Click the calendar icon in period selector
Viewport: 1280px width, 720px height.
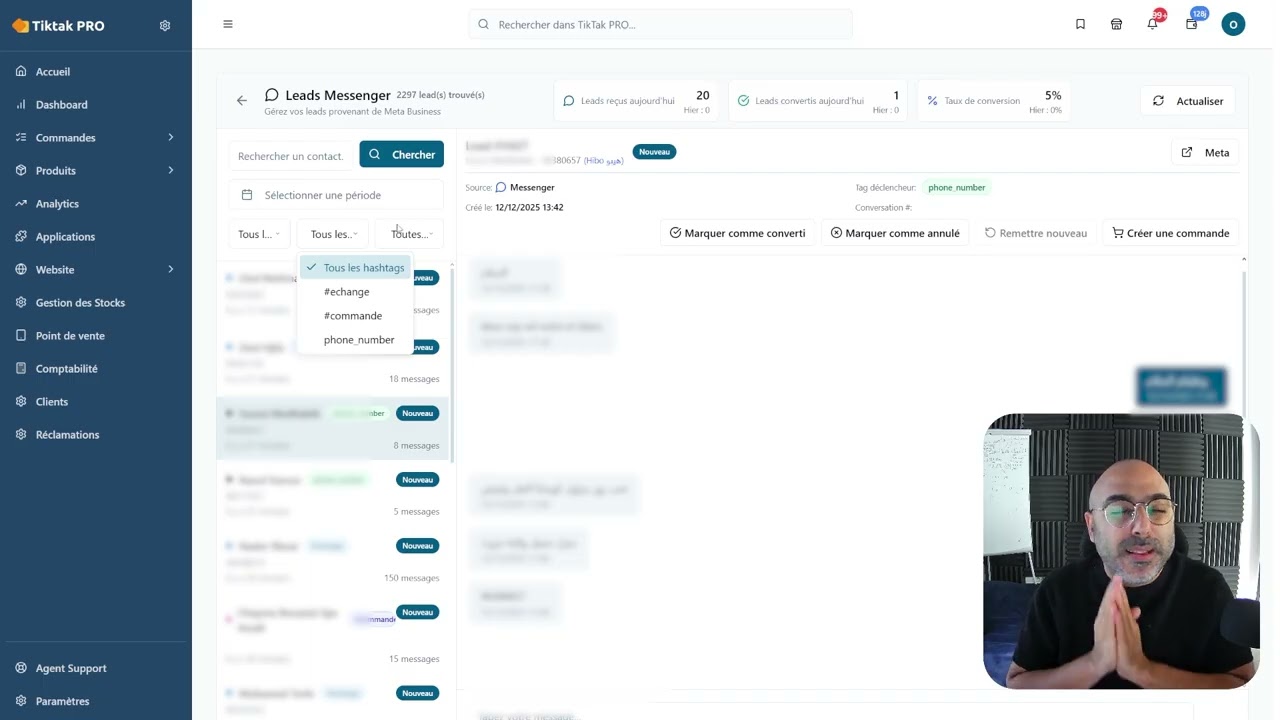[x=247, y=195]
